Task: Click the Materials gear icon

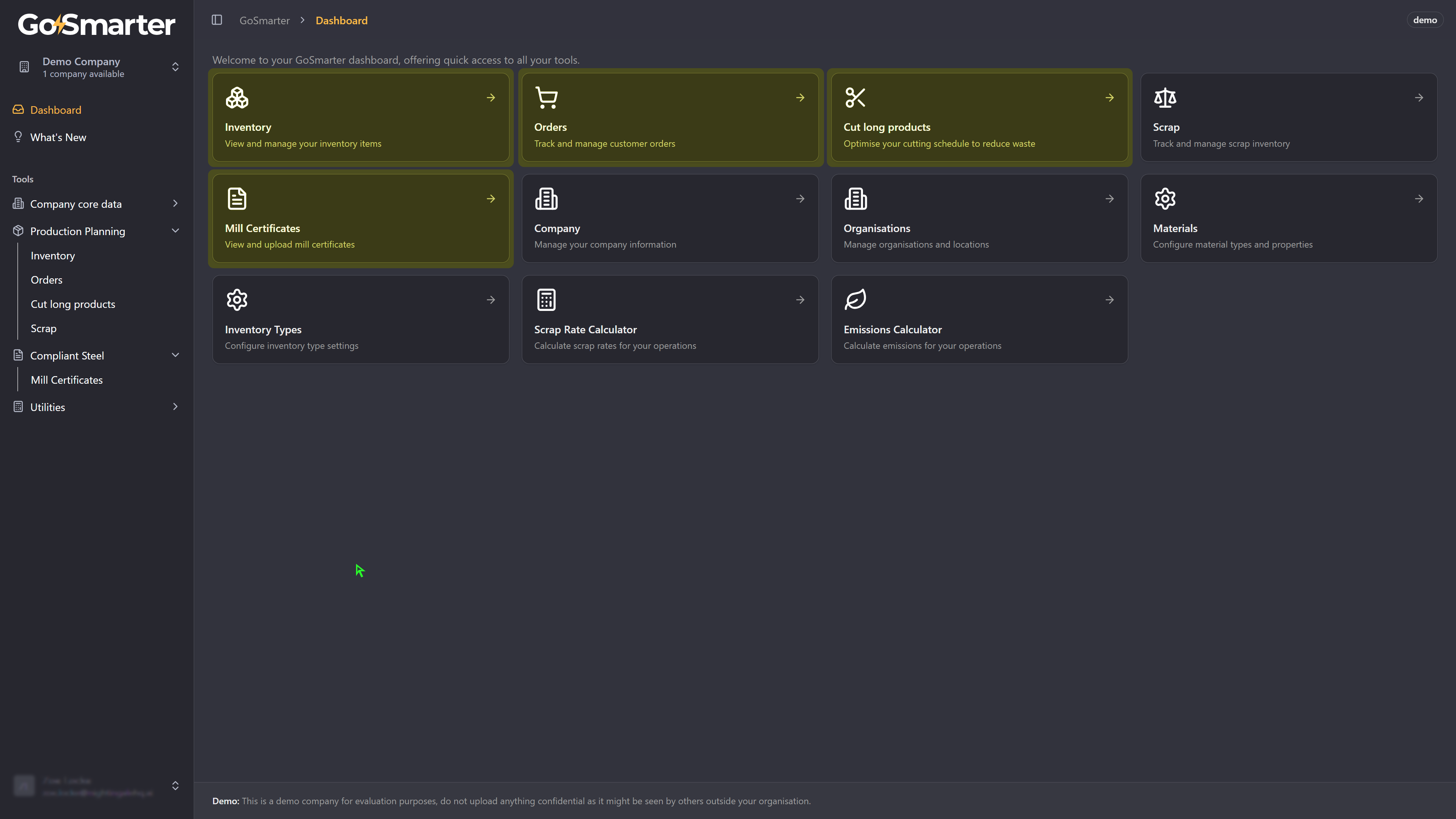Action: (1164, 198)
